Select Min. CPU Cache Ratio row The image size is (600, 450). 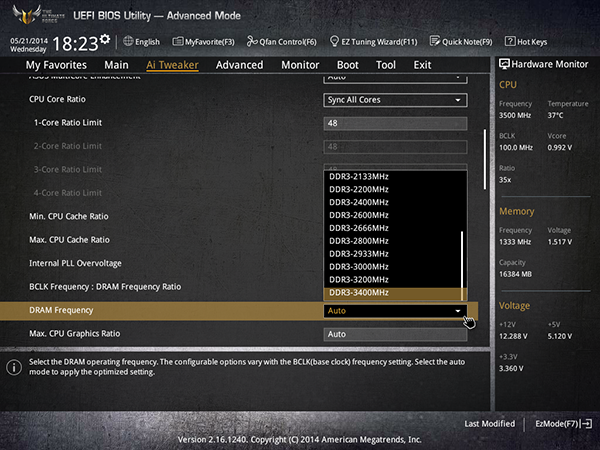pos(69,216)
